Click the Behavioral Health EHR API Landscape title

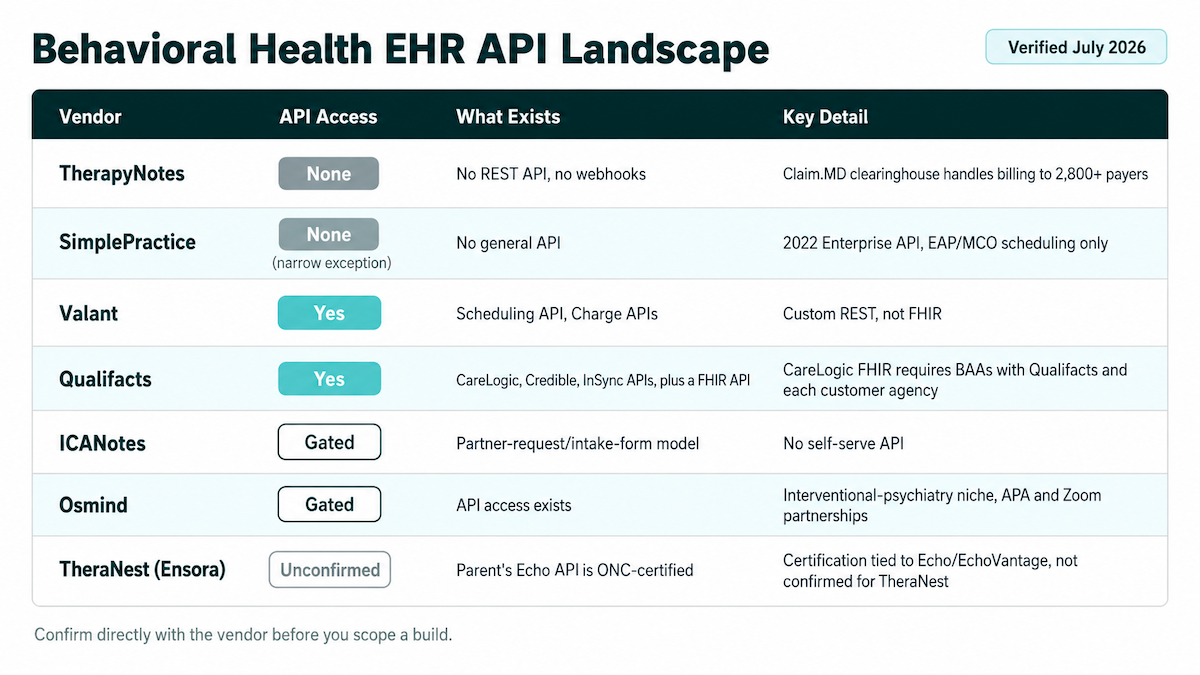point(400,49)
